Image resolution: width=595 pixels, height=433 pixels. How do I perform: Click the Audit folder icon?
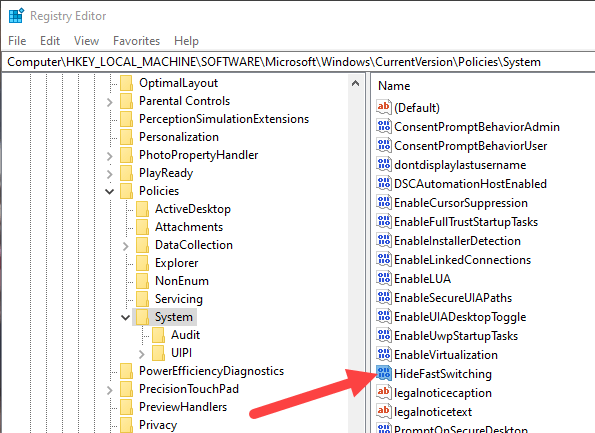pos(158,335)
